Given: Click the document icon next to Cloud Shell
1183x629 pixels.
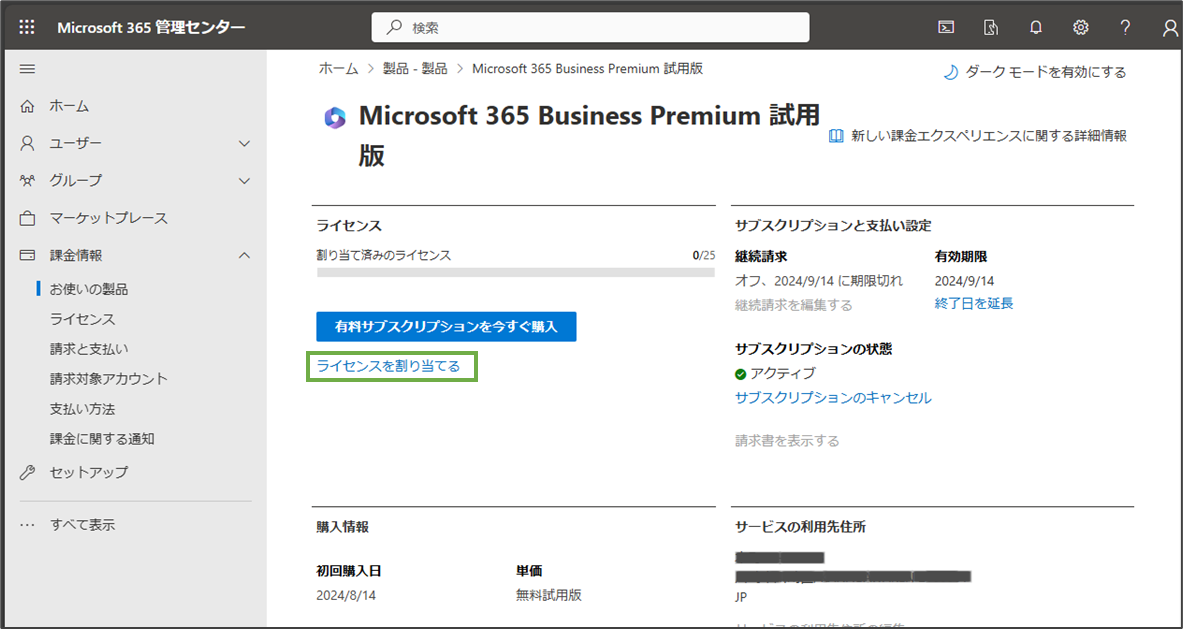Looking at the screenshot, I should 991,28.
